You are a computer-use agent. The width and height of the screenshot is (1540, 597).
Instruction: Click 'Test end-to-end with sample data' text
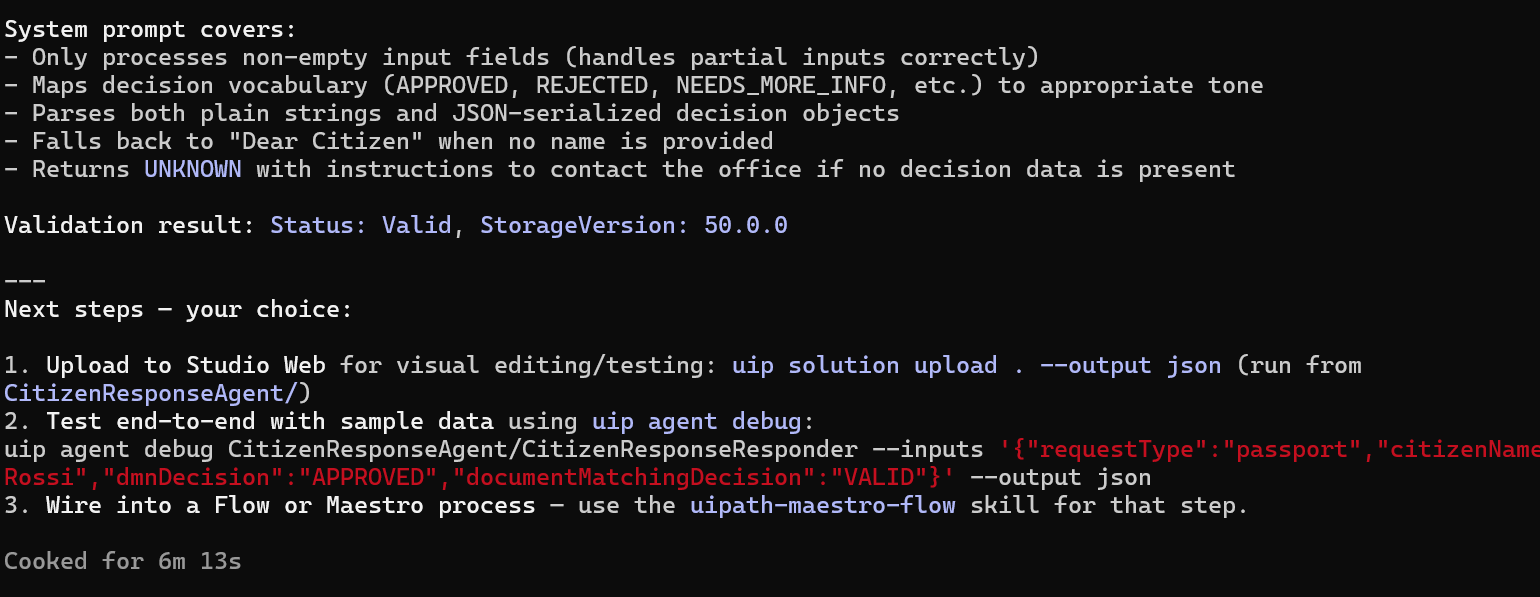pos(270,421)
